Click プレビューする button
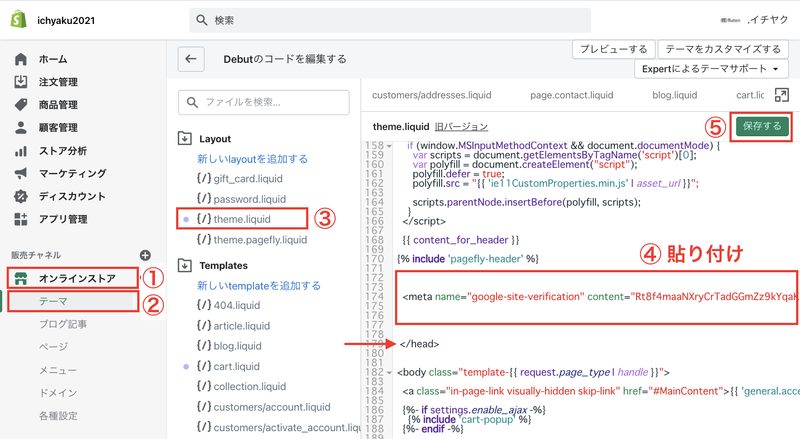 [x=613, y=49]
